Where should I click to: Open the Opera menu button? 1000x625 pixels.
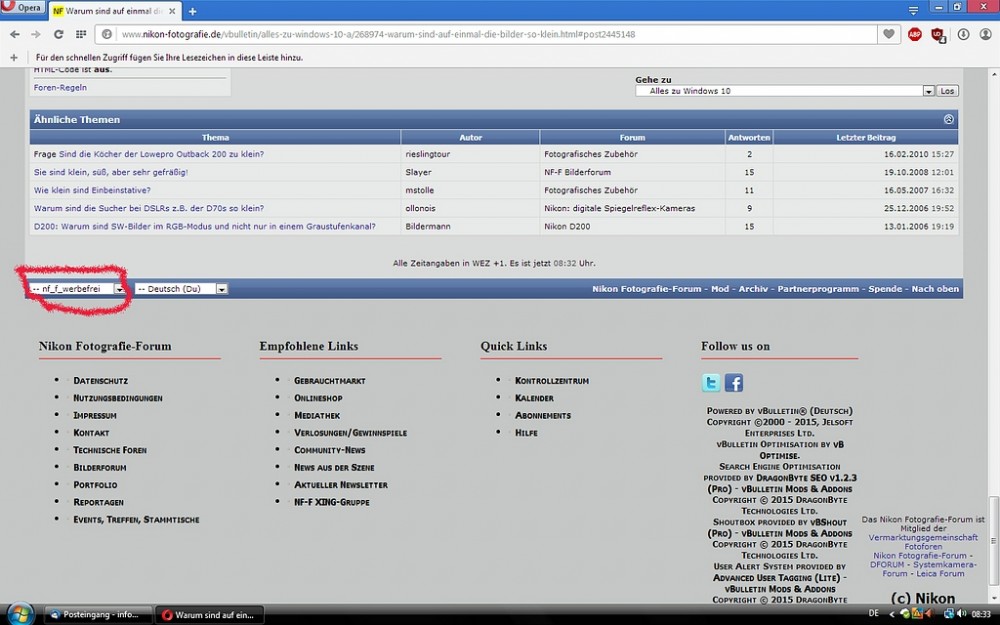(22, 8)
